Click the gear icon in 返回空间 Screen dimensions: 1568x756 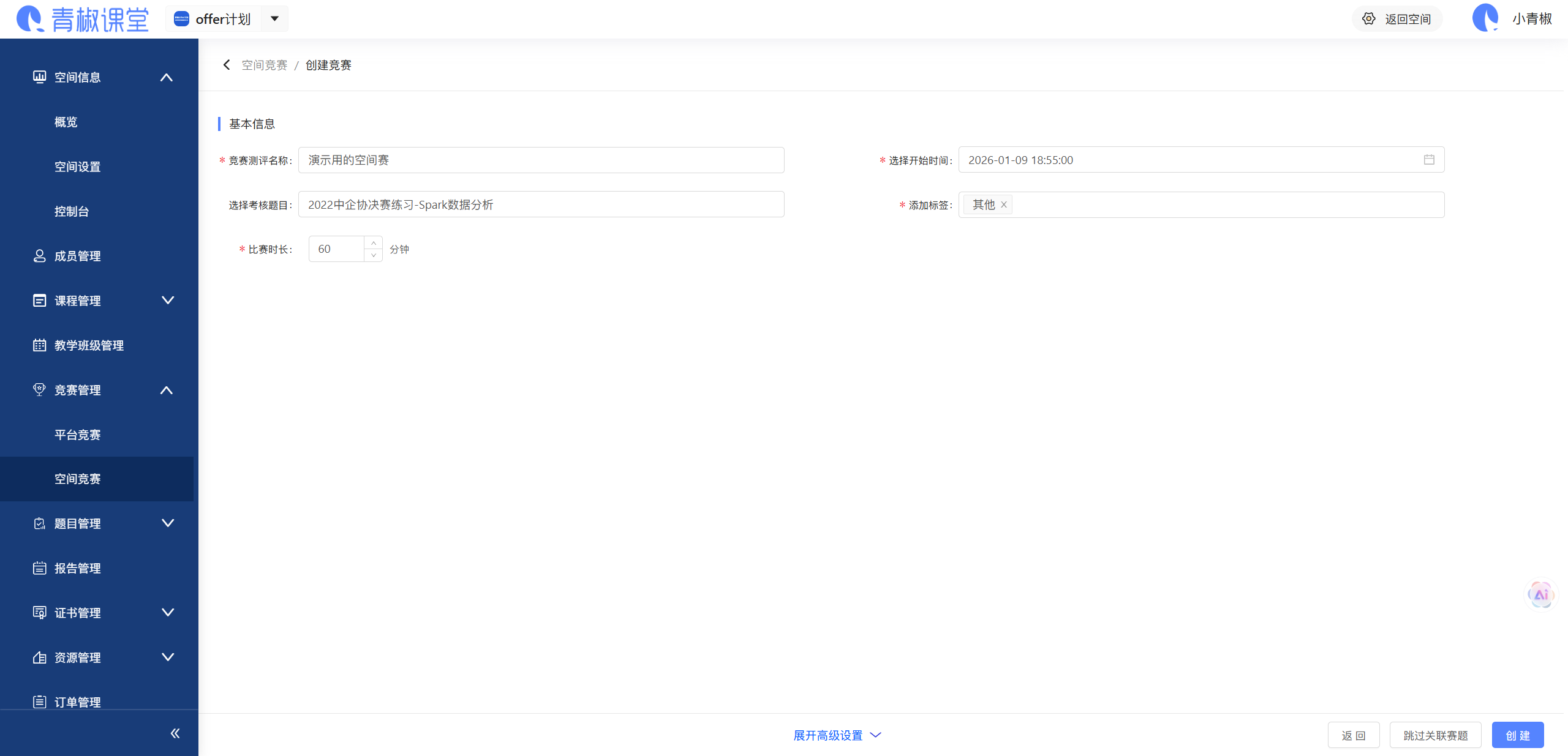1369,19
